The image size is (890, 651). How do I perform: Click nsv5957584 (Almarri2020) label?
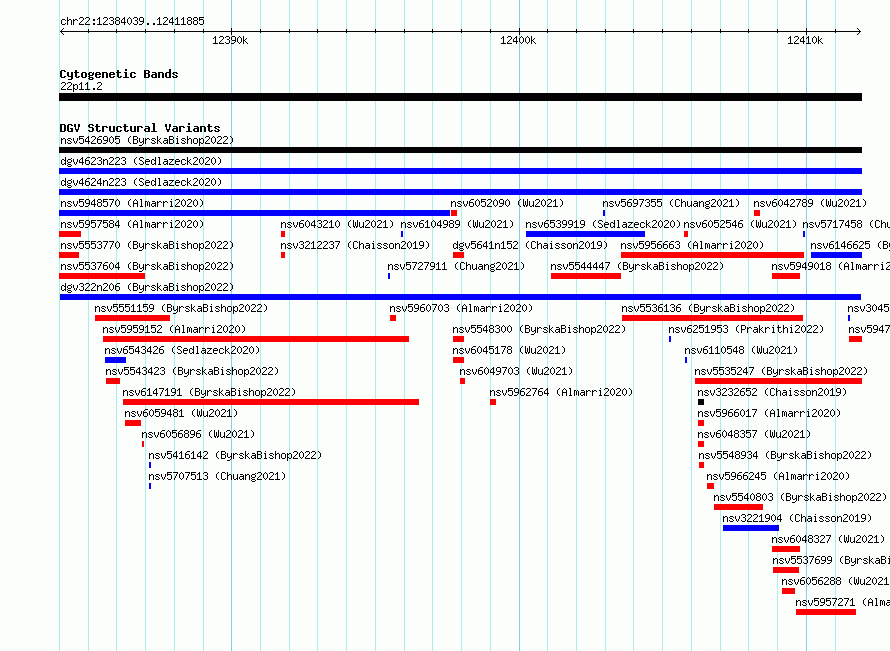[132, 224]
